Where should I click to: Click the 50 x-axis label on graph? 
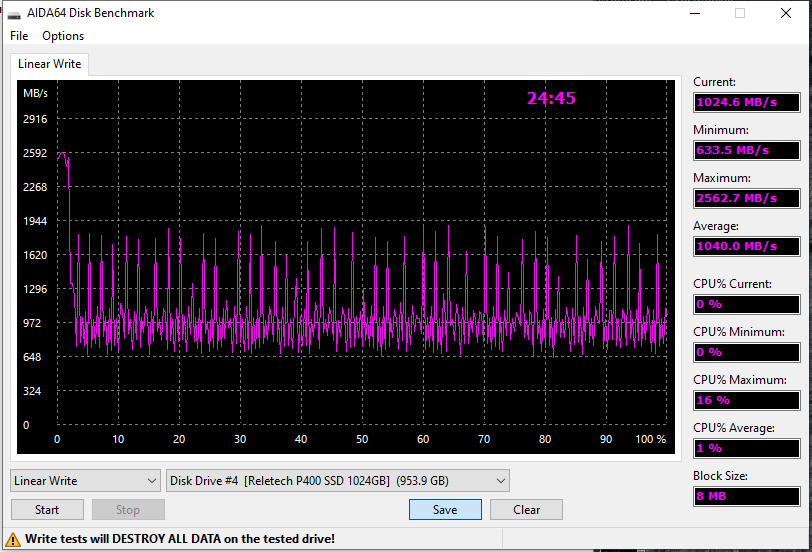(x=362, y=439)
